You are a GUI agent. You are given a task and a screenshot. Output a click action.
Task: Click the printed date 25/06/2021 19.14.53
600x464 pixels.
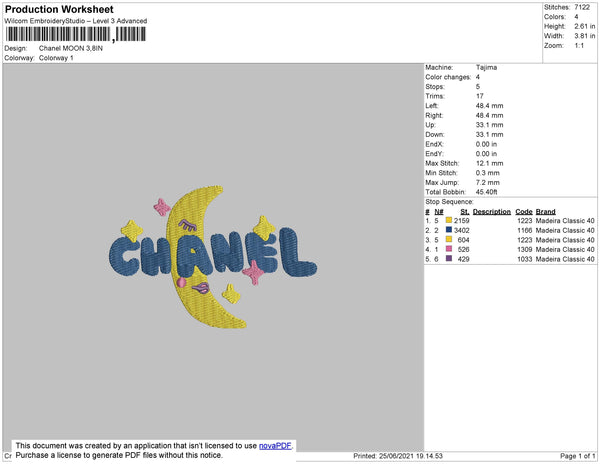pyautogui.click(x=411, y=456)
